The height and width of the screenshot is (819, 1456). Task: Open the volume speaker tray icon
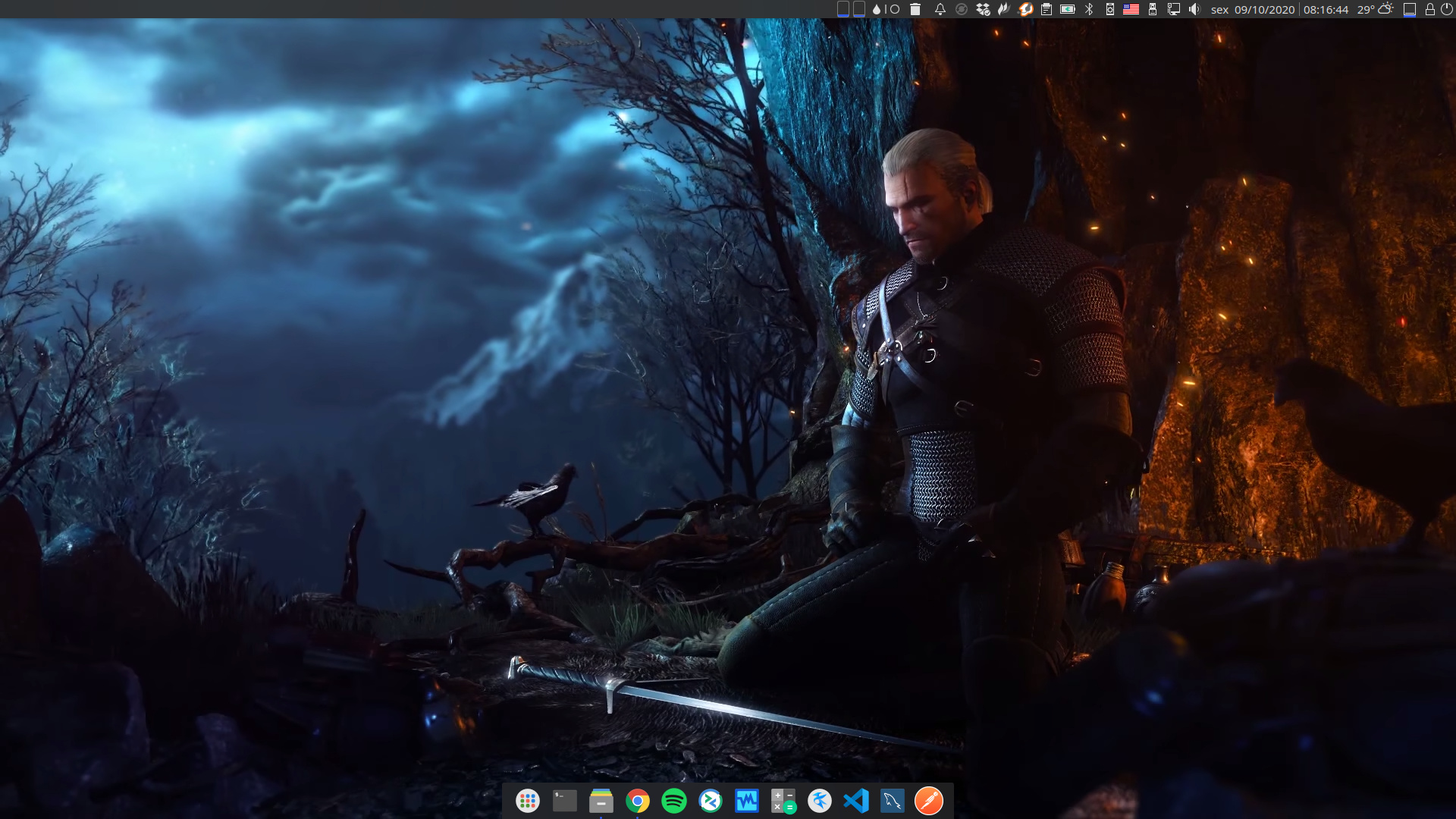tap(1194, 9)
